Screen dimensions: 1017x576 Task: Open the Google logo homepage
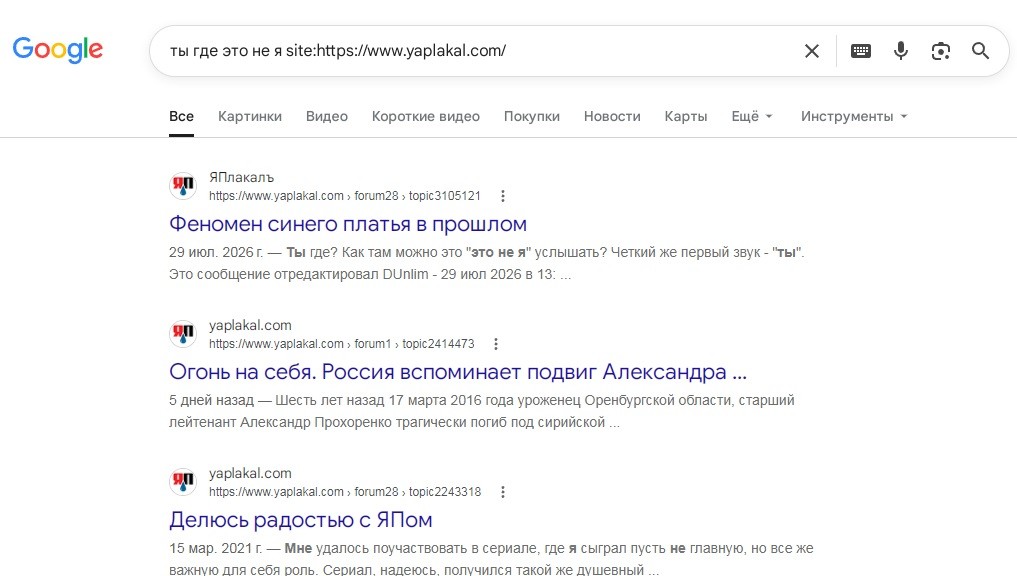58,50
